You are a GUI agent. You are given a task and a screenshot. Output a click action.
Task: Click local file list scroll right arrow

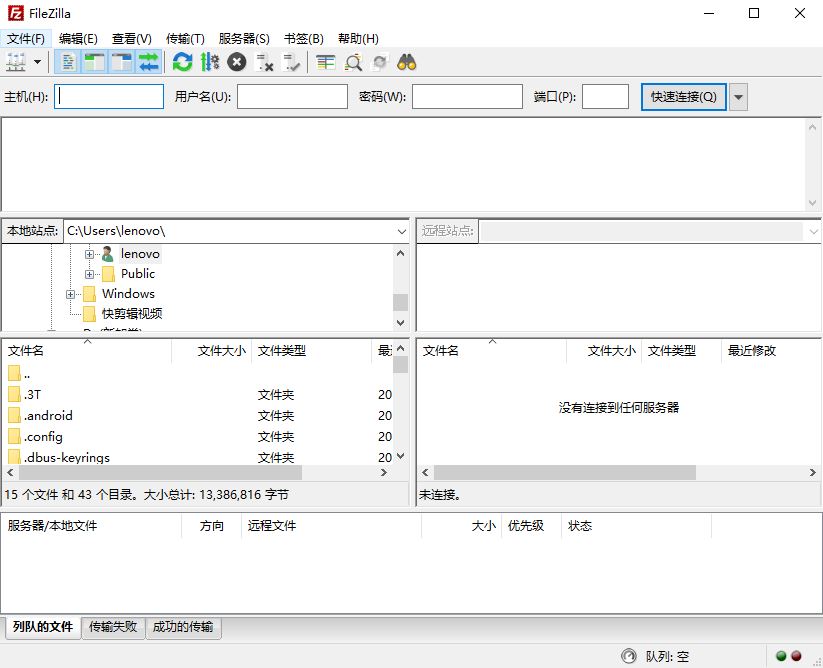384,472
